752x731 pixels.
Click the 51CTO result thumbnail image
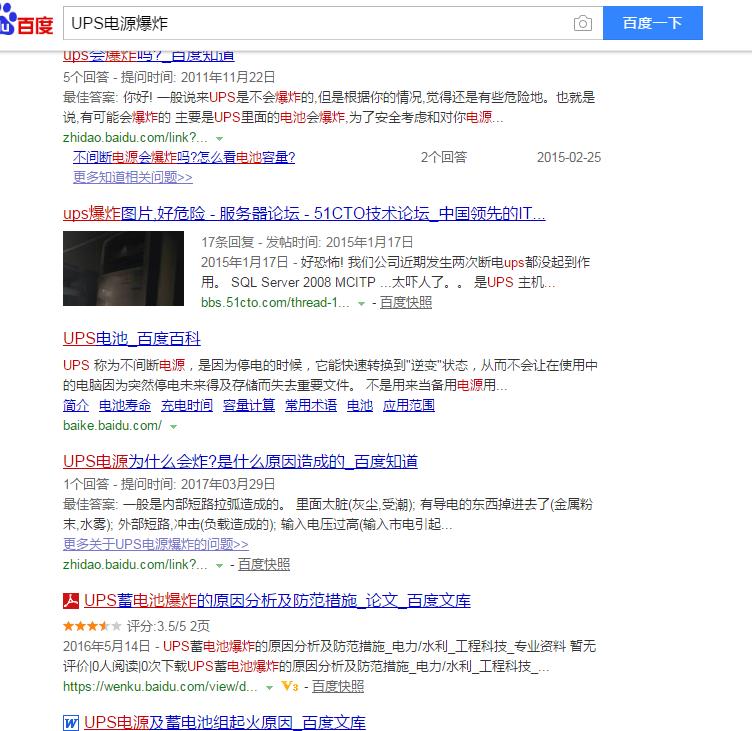pyautogui.click(x=123, y=268)
